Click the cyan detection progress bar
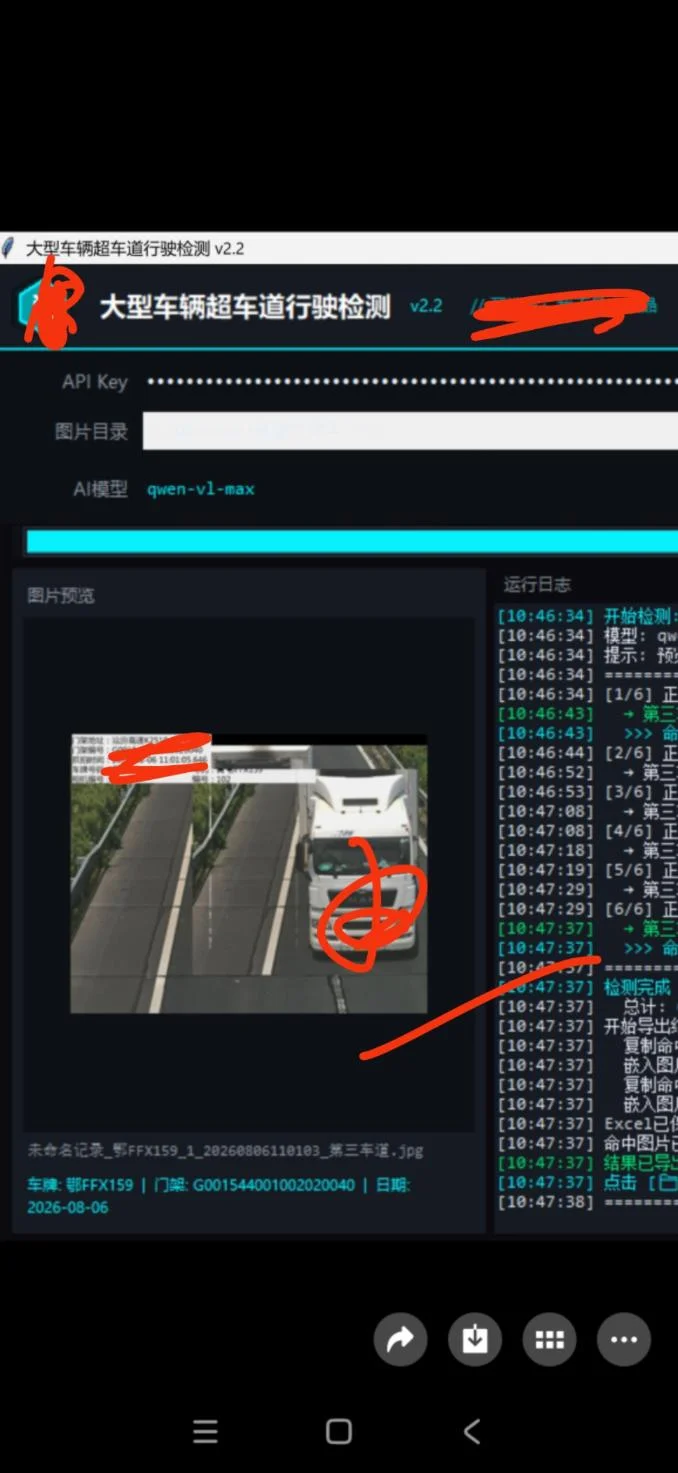The height and width of the screenshot is (1473, 678). pyautogui.click(x=351, y=541)
